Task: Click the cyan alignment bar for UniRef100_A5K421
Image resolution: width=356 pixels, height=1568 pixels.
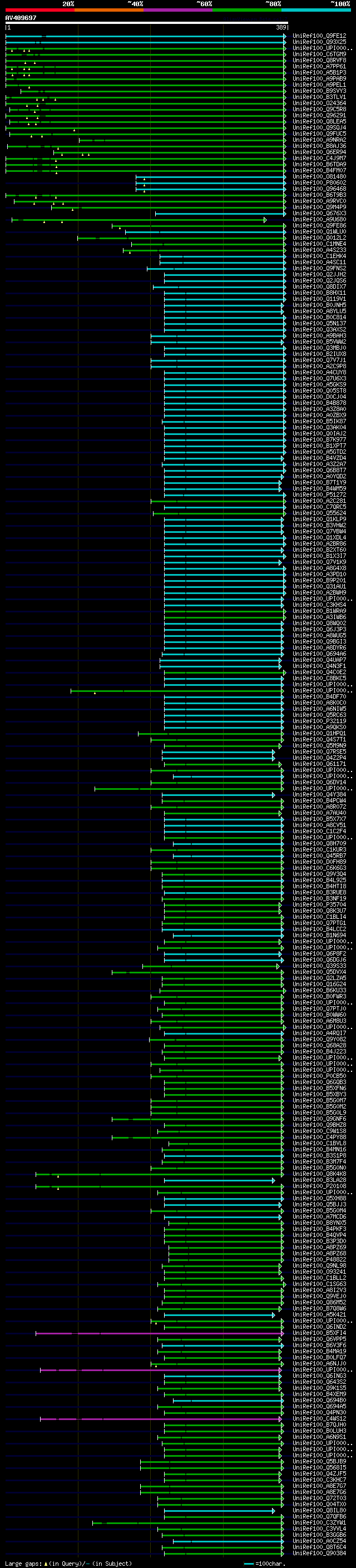Action: pos(219,1315)
